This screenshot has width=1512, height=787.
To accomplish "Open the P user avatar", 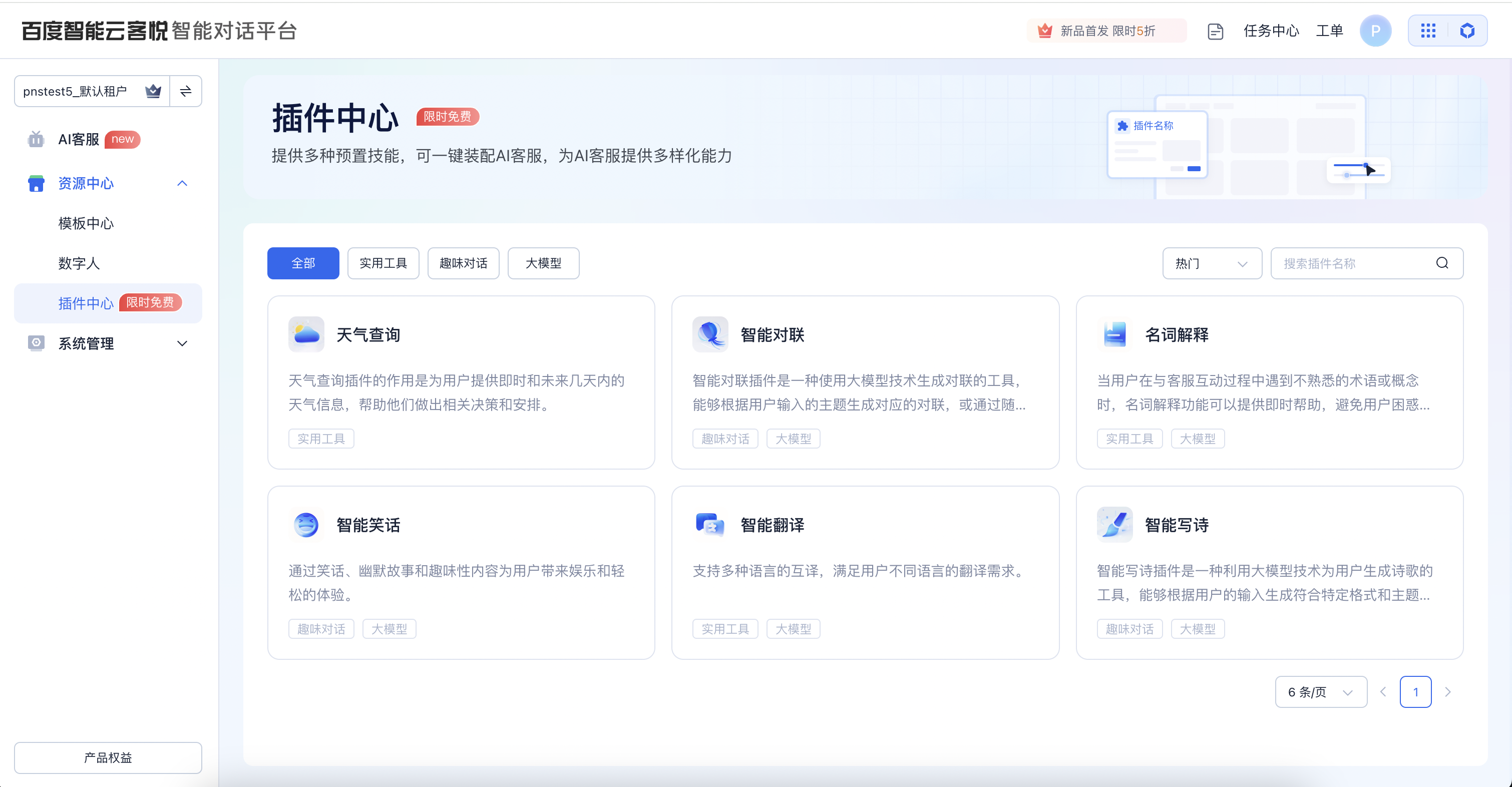I will pyautogui.click(x=1375, y=31).
